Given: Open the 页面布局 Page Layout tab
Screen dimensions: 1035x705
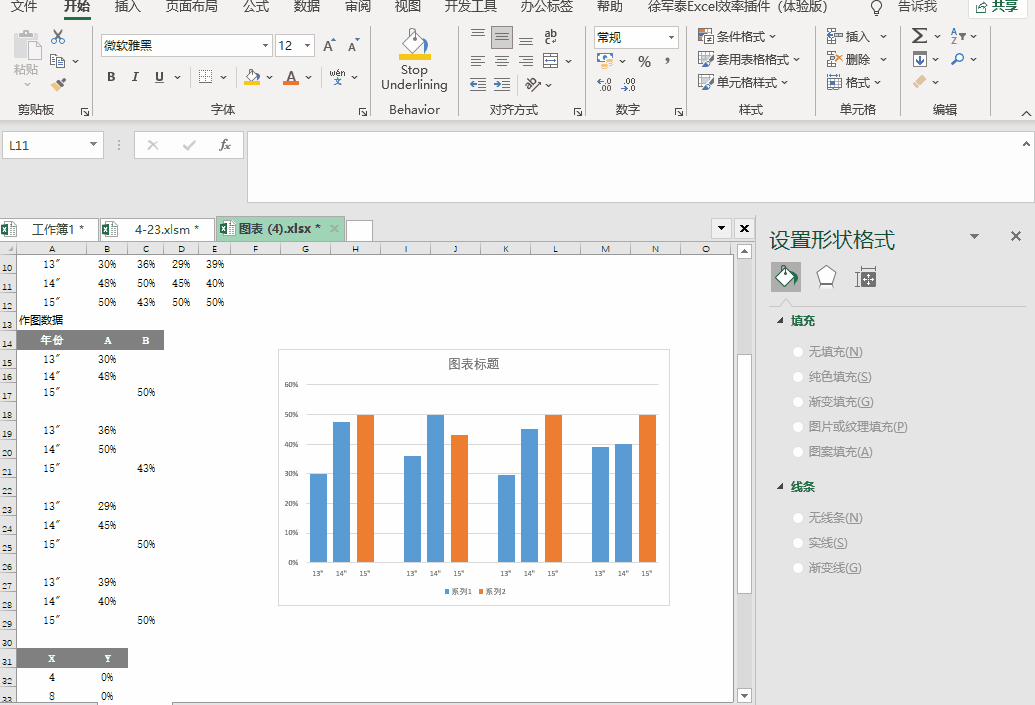Looking at the screenshot, I should [191, 7].
